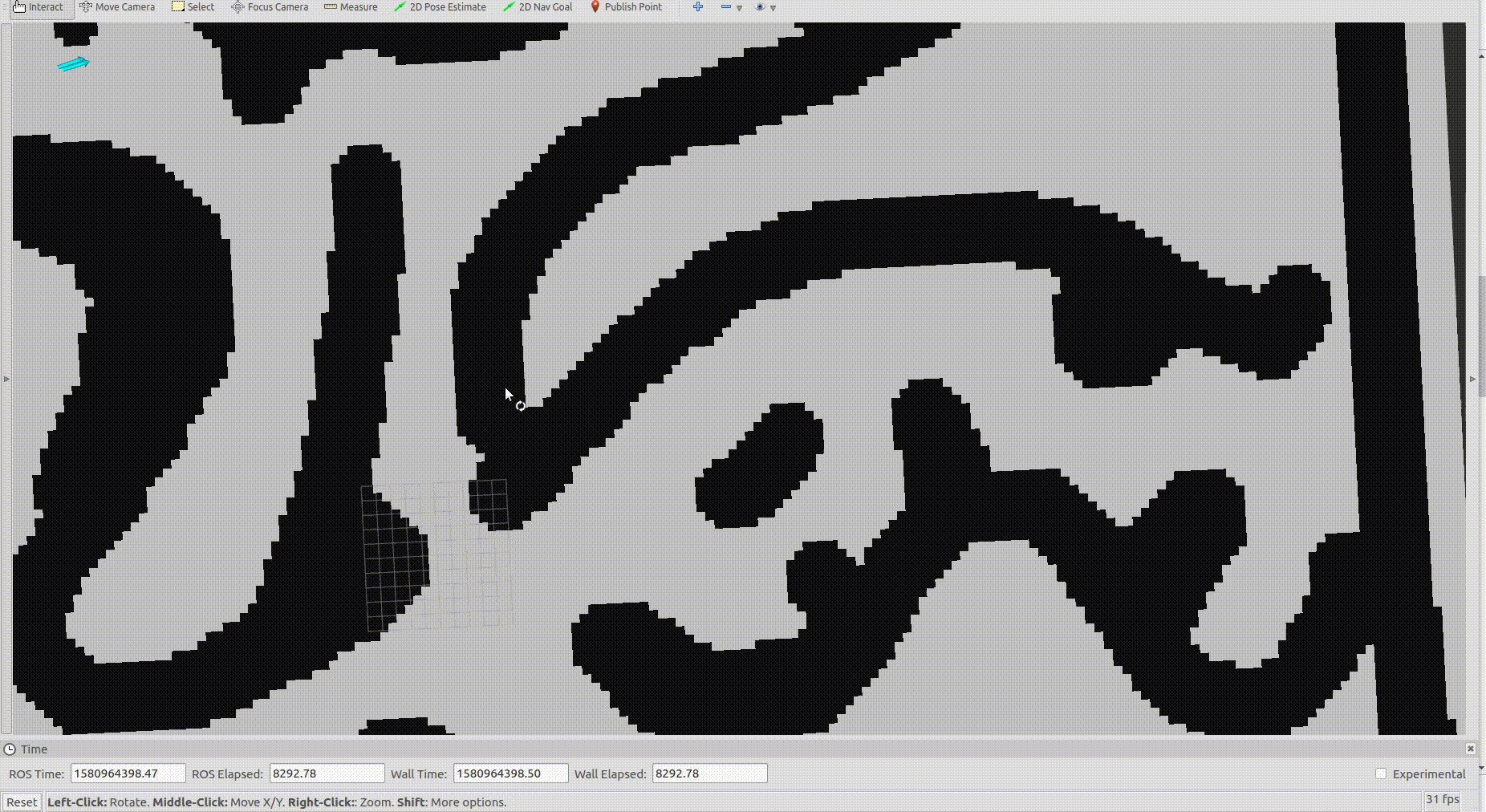This screenshot has width=1486, height=812.
Task: Open the remove-tool dropdown arrow
Action: pyautogui.click(x=739, y=7)
